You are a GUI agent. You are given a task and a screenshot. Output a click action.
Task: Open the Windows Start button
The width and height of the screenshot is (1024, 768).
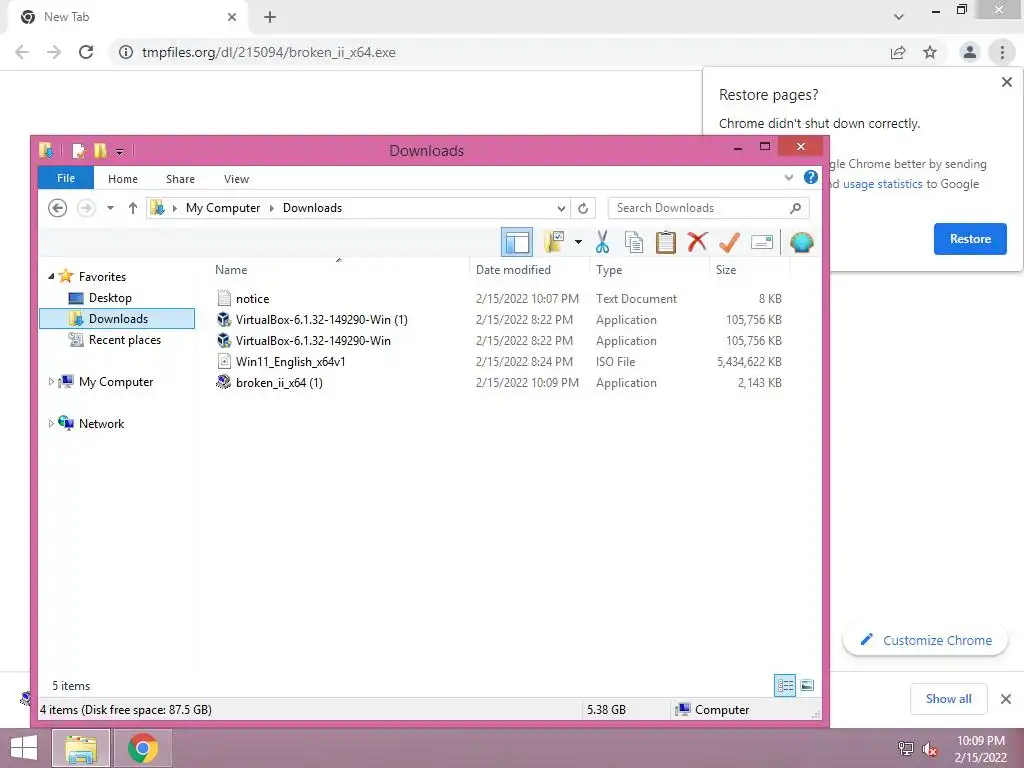coord(24,748)
